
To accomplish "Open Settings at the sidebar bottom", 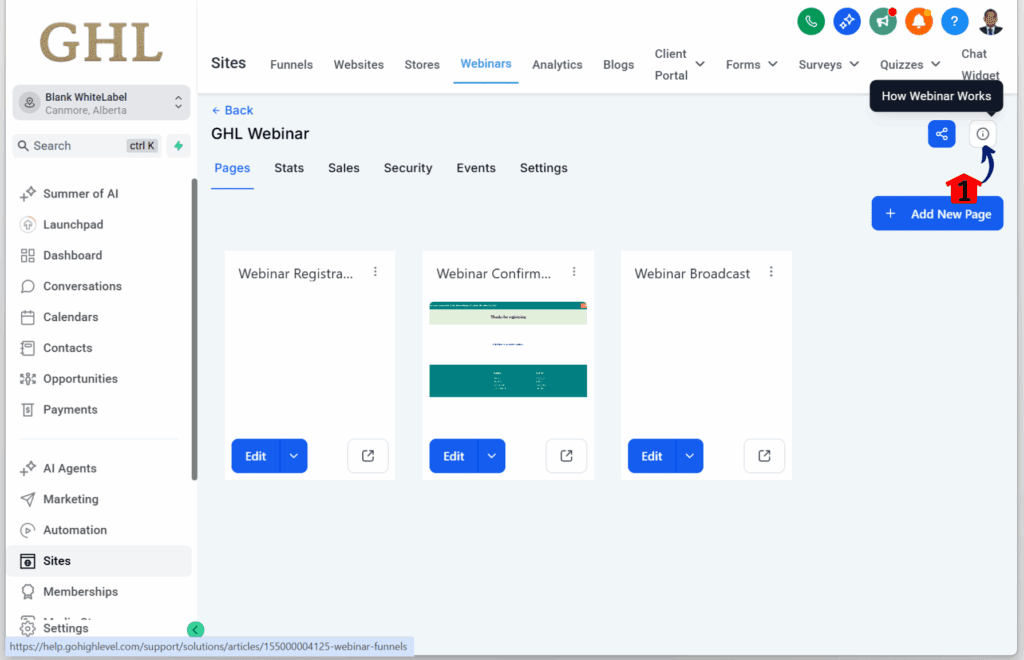I will coord(65,628).
